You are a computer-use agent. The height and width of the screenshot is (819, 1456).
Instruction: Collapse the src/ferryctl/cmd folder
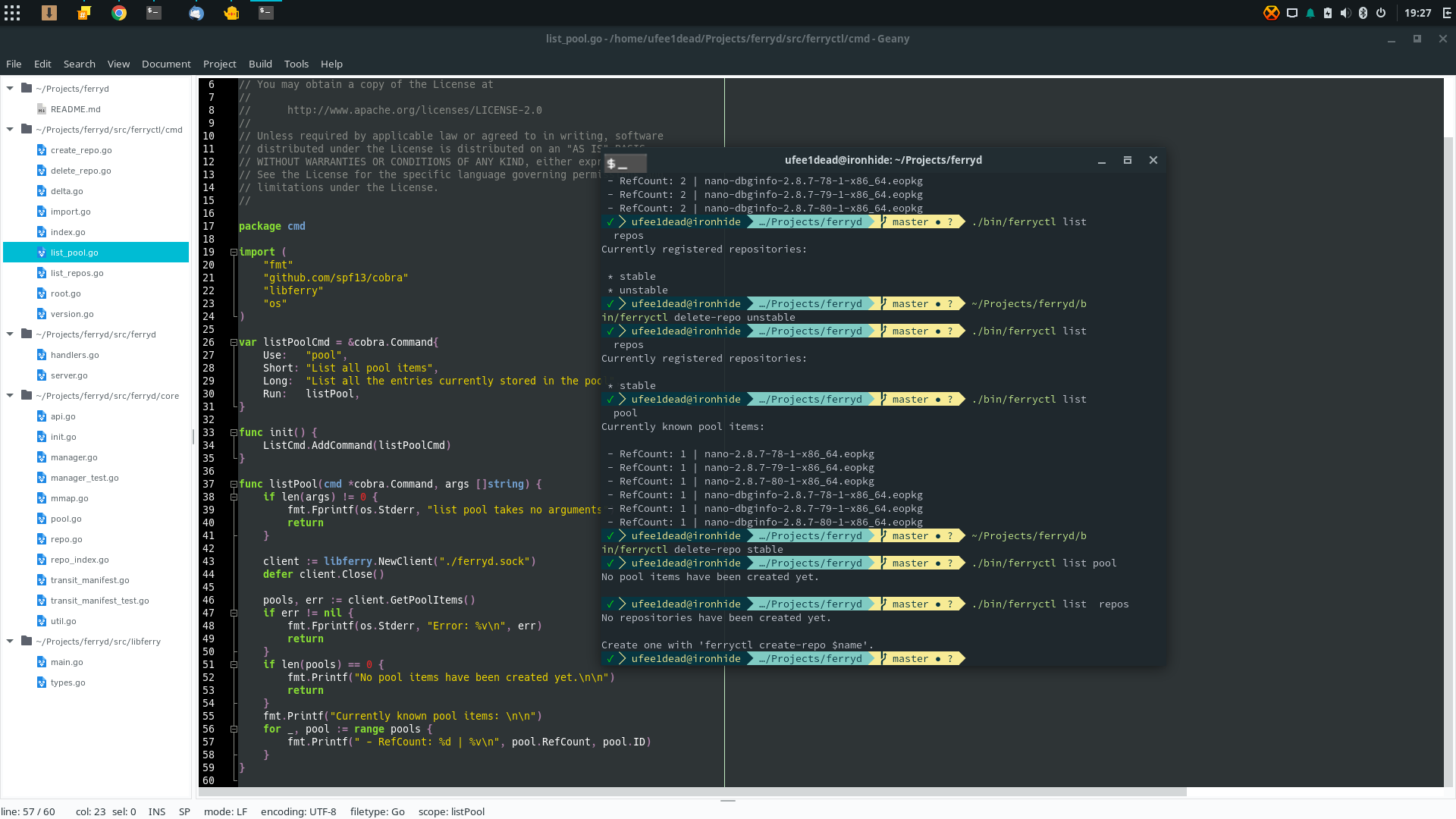[x=10, y=129]
